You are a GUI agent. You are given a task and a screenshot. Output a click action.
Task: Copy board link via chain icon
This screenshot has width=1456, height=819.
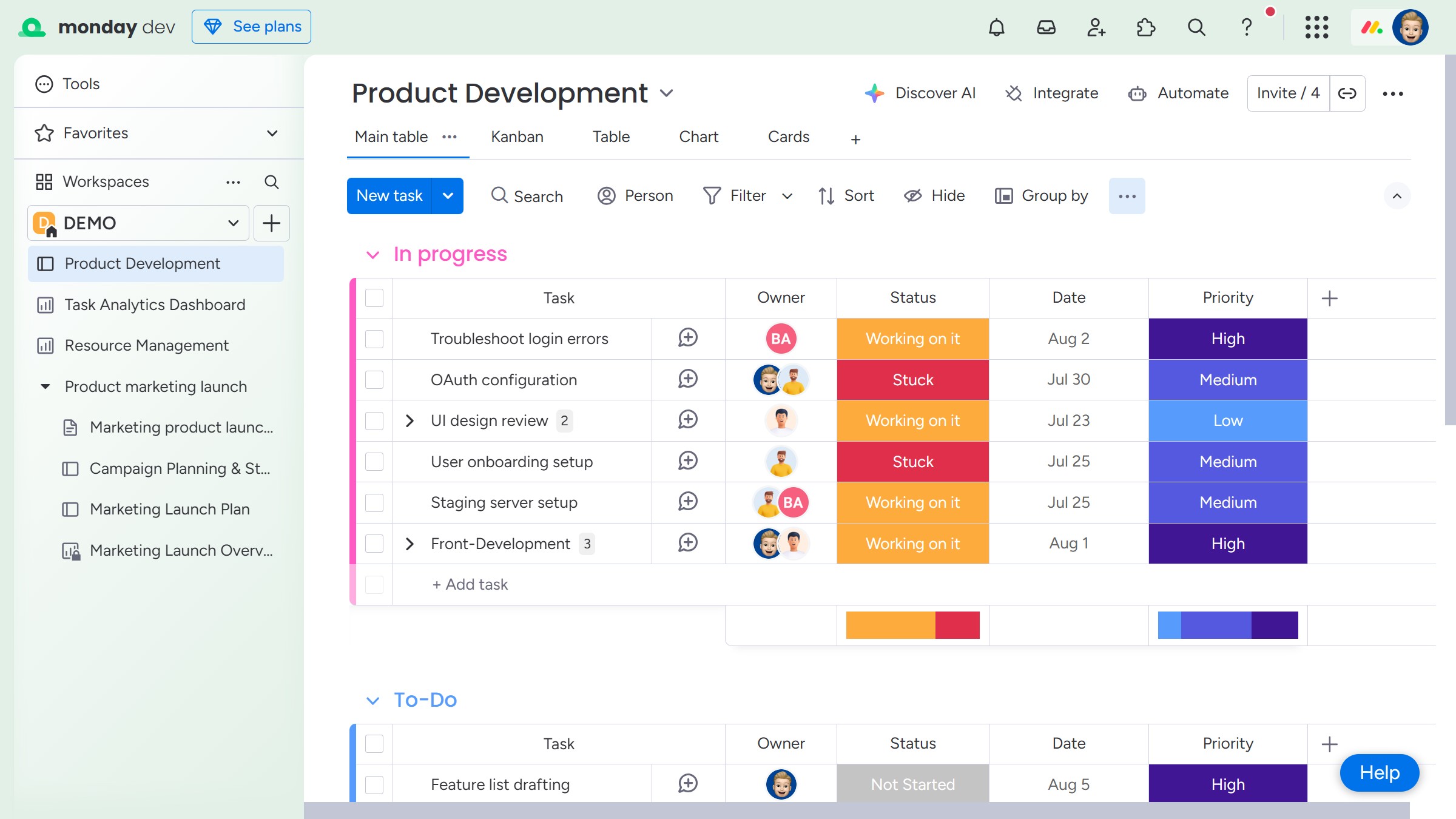(1347, 93)
